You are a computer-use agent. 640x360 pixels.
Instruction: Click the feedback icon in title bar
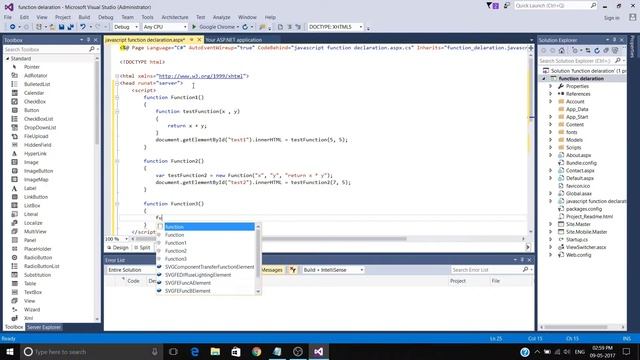tap(507, 6)
